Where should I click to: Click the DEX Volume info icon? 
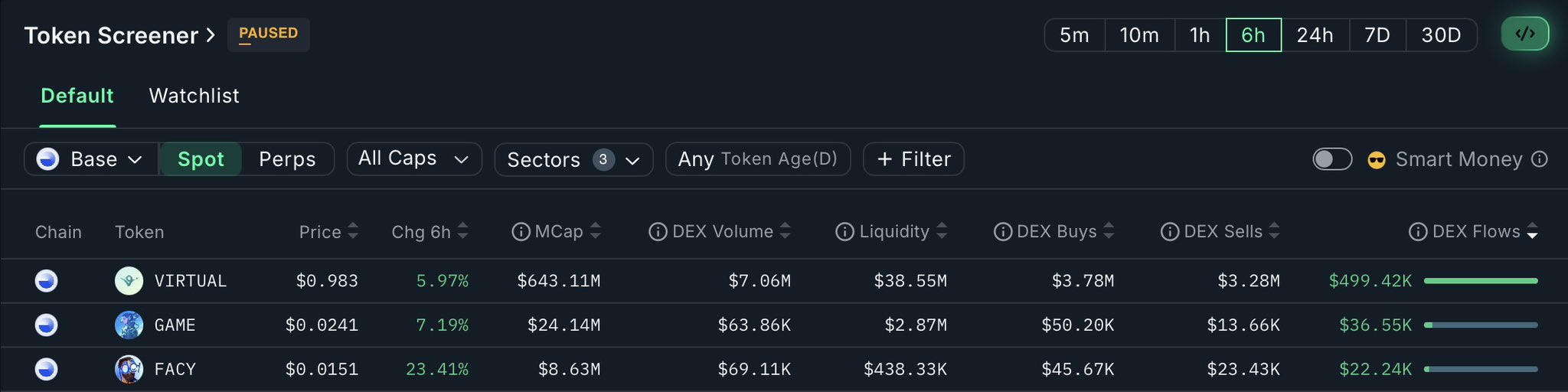coord(658,232)
